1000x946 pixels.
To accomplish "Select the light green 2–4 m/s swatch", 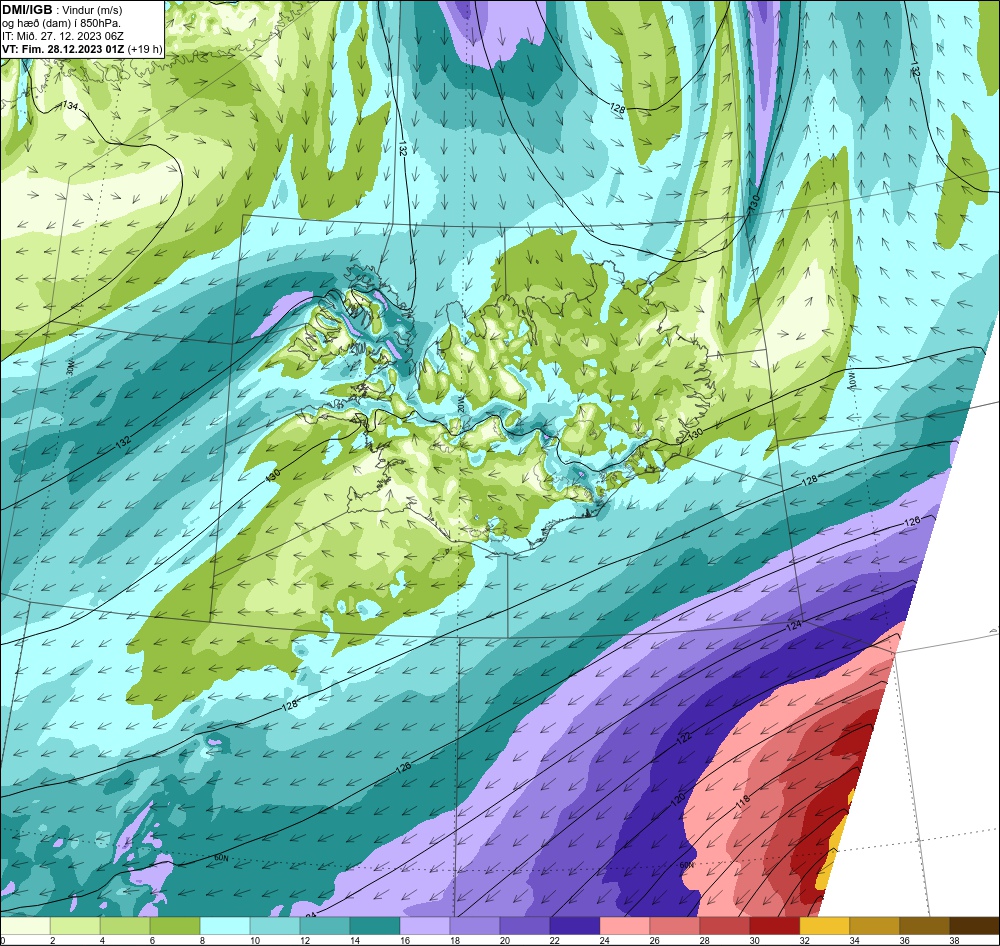I will coord(75,926).
